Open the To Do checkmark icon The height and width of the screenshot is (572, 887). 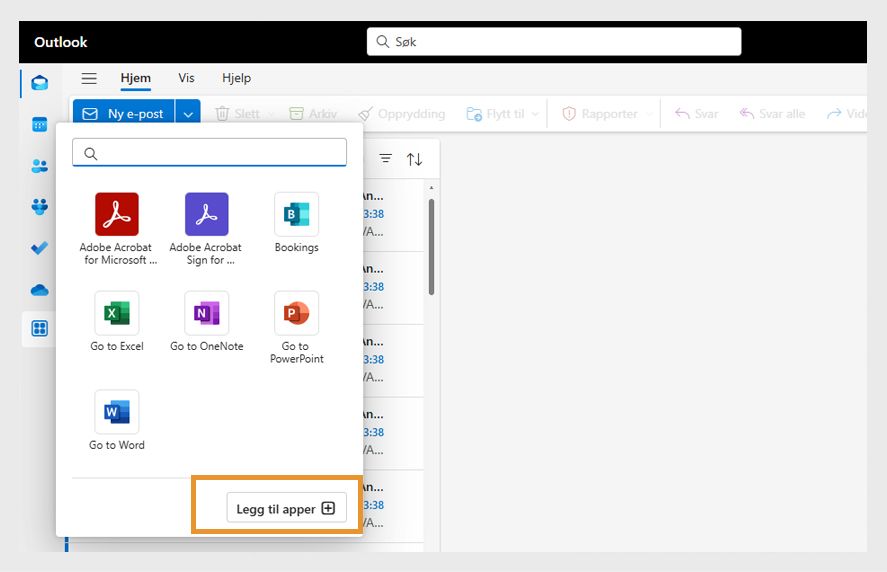[40, 248]
